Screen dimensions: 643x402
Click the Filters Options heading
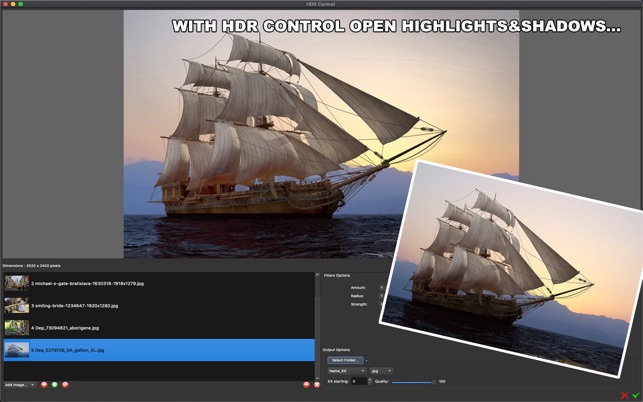click(337, 276)
